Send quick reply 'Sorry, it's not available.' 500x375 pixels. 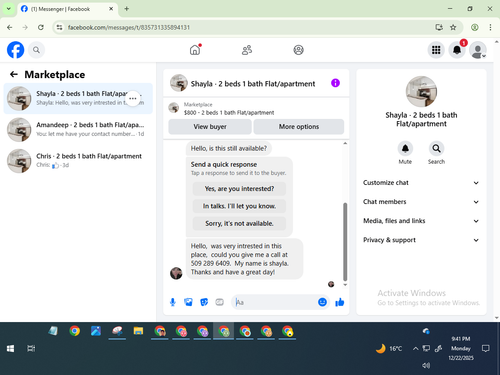point(239,223)
